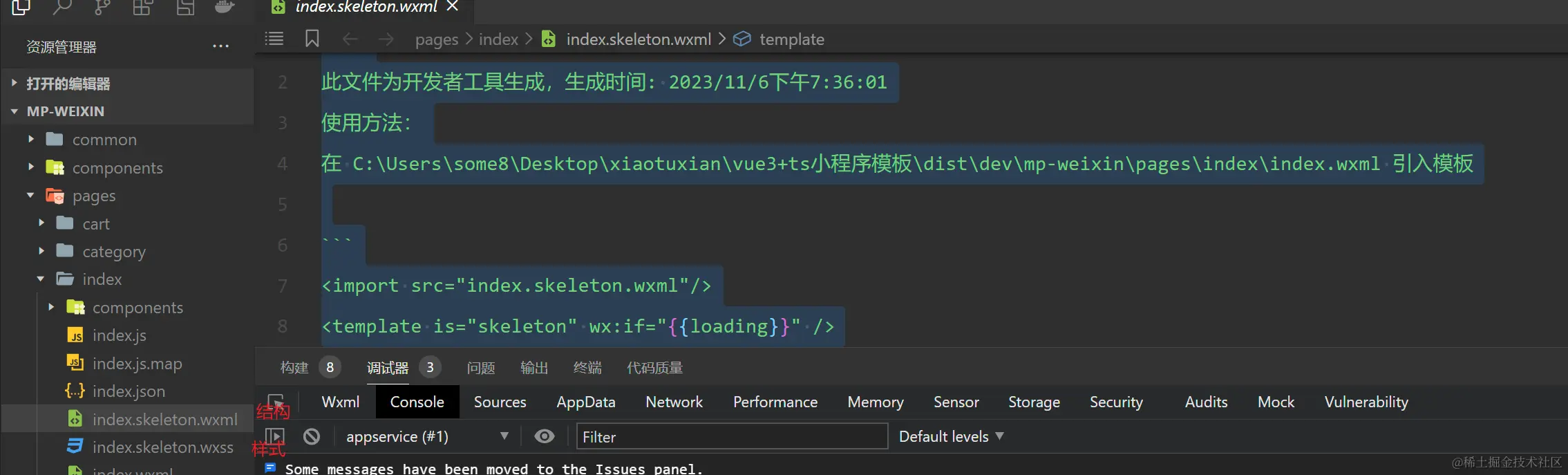This screenshot has height=475, width=1568.
Task: Switch to the 构建 panel tab
Action: (294, 368)
